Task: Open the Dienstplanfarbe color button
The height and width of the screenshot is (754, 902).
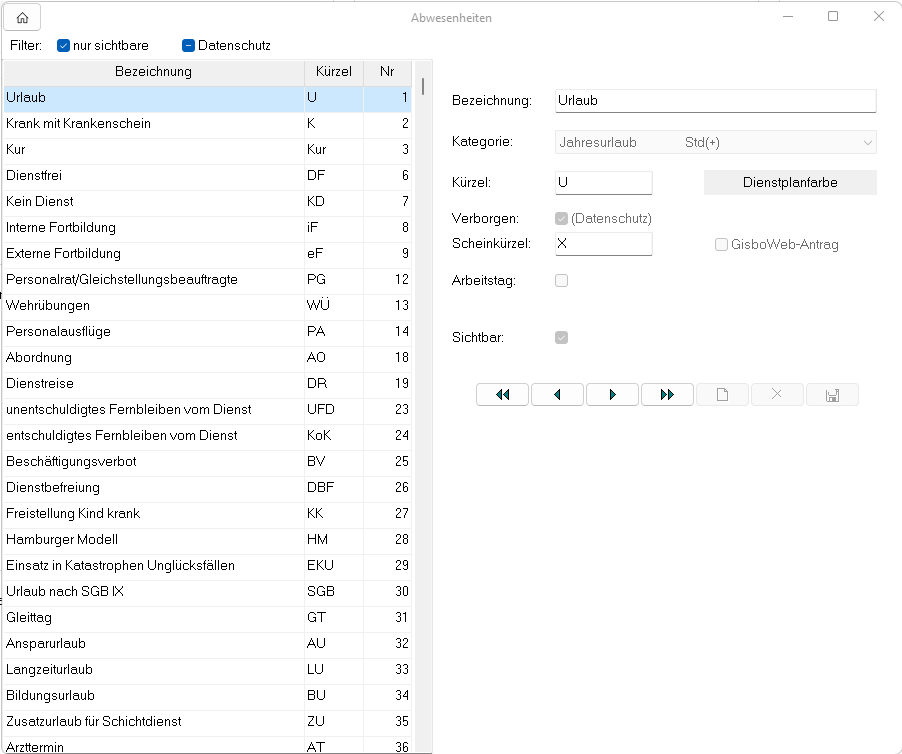Action: point(790,182)
